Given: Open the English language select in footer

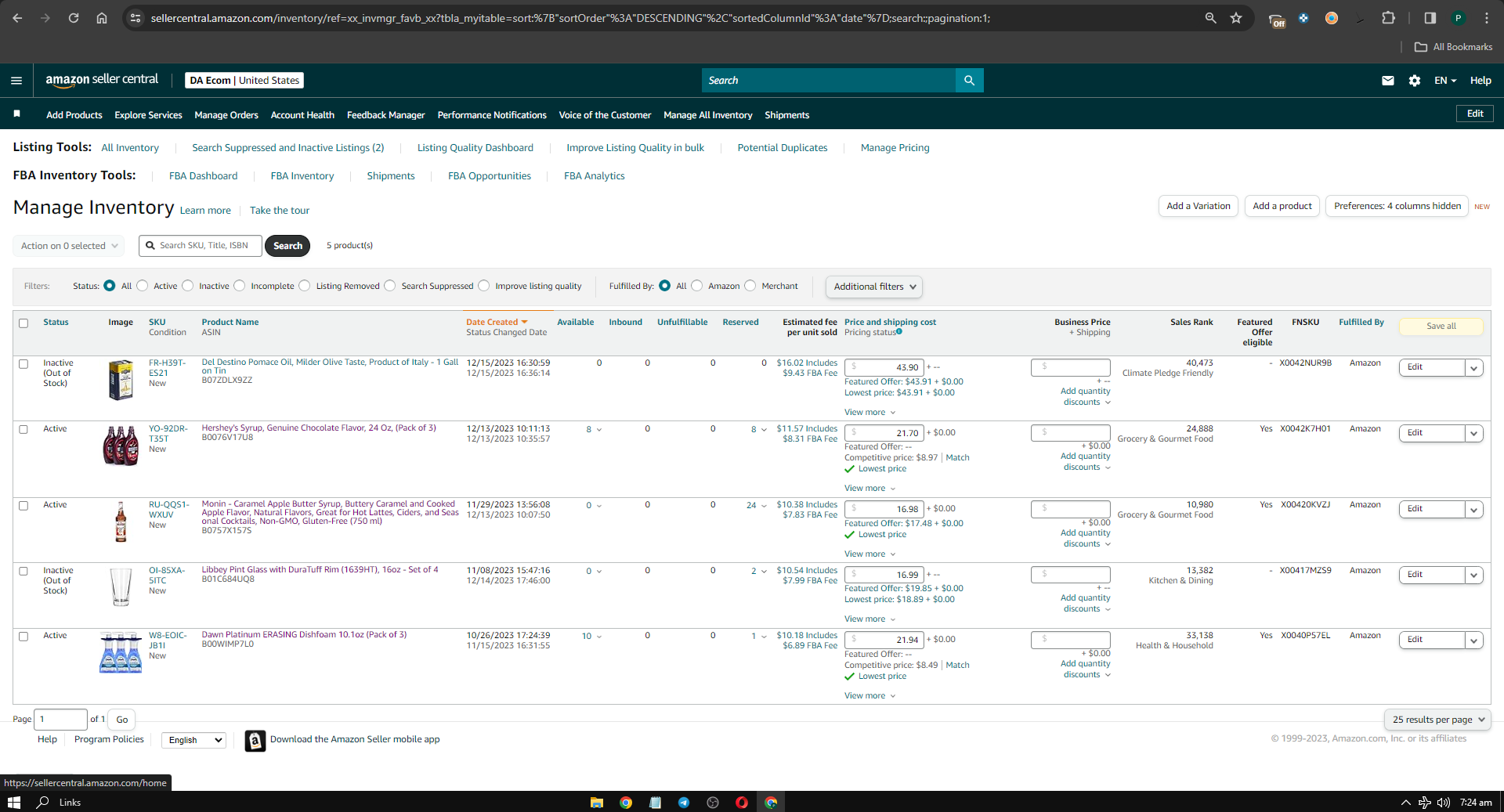Looking at the screenshot, I should (x=193, y=740).
